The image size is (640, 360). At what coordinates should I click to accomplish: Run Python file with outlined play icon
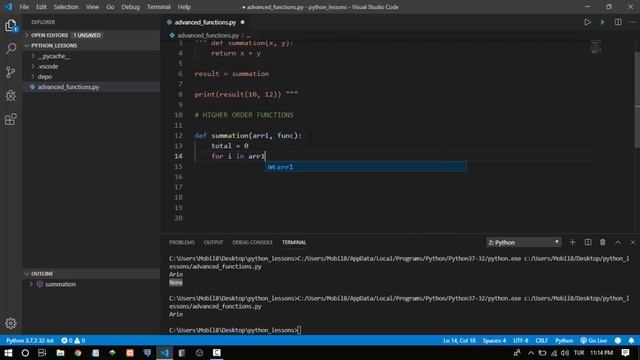[587, 22]
